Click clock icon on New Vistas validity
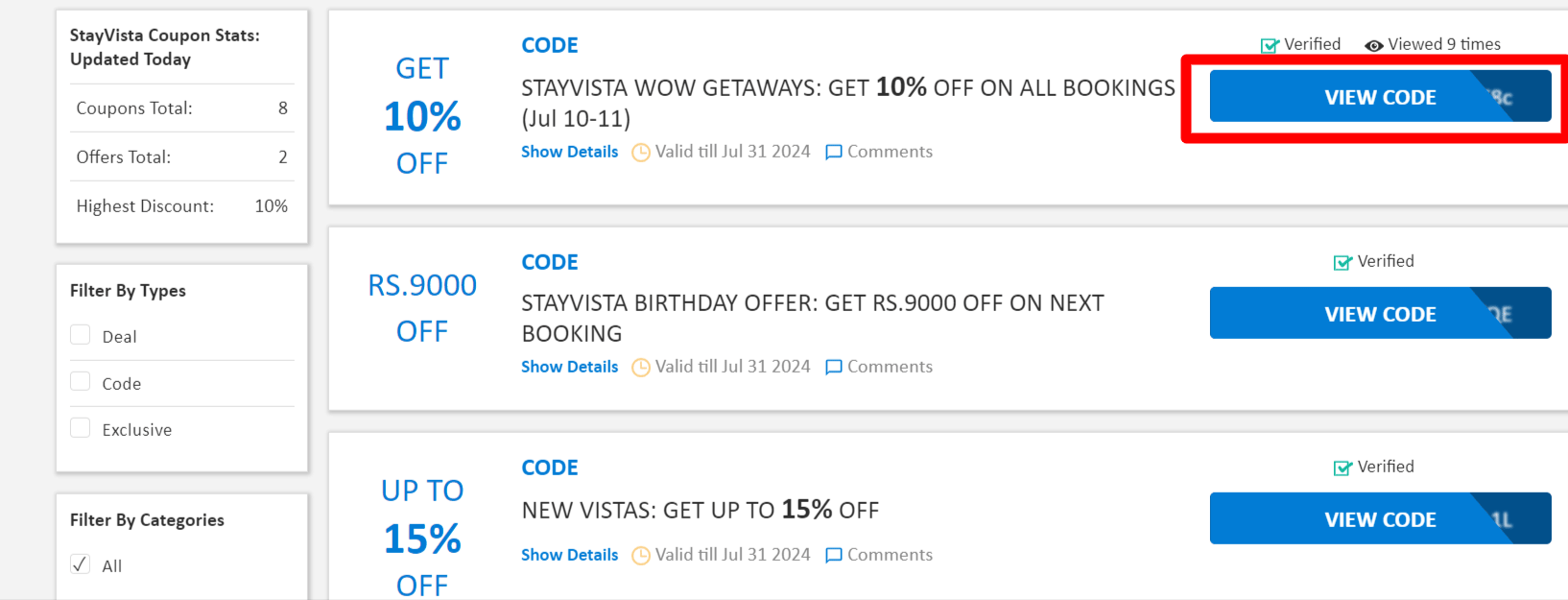 coord(641,556)
